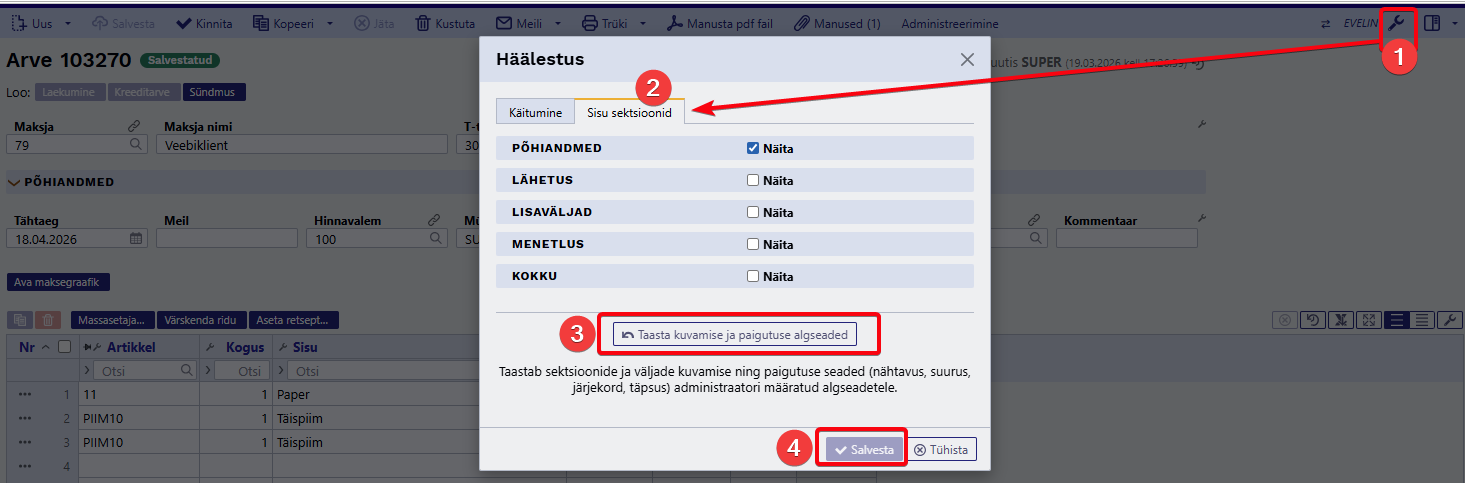The image size is (1465, 483).
Task: Click the search magnifier in Maksja field
Action: pyautogui.click(x=136, y=144)
